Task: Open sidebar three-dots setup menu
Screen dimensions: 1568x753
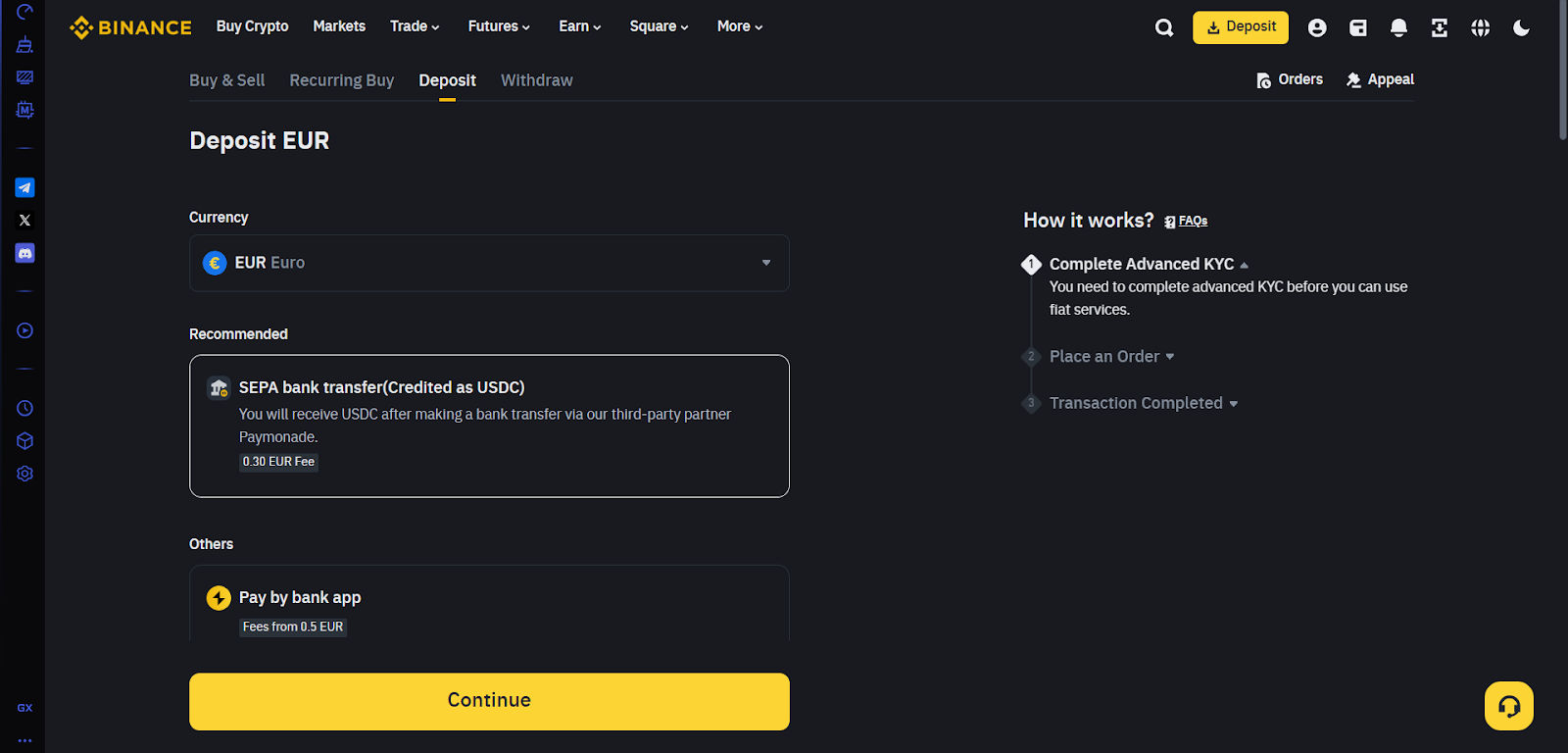Action: pos(24,740)
